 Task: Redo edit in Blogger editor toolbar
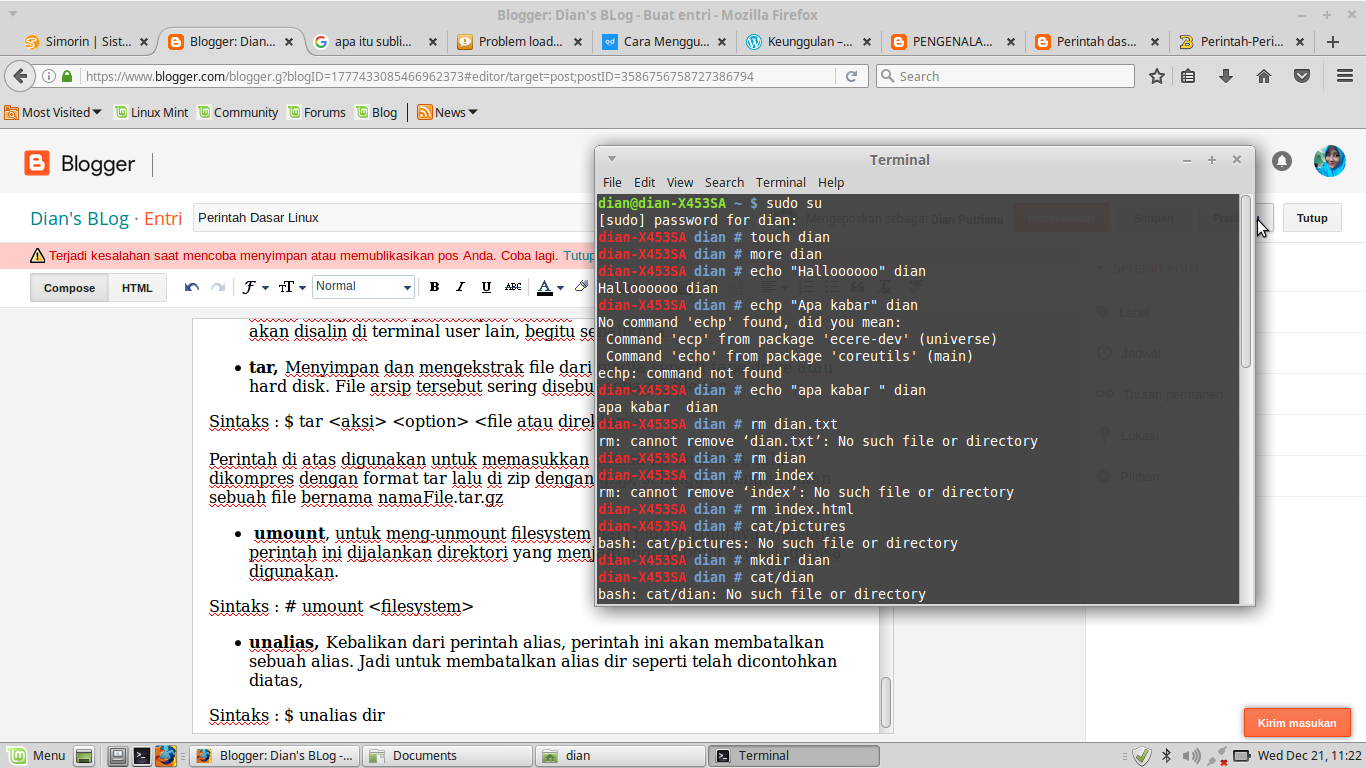tap(217, 287)
